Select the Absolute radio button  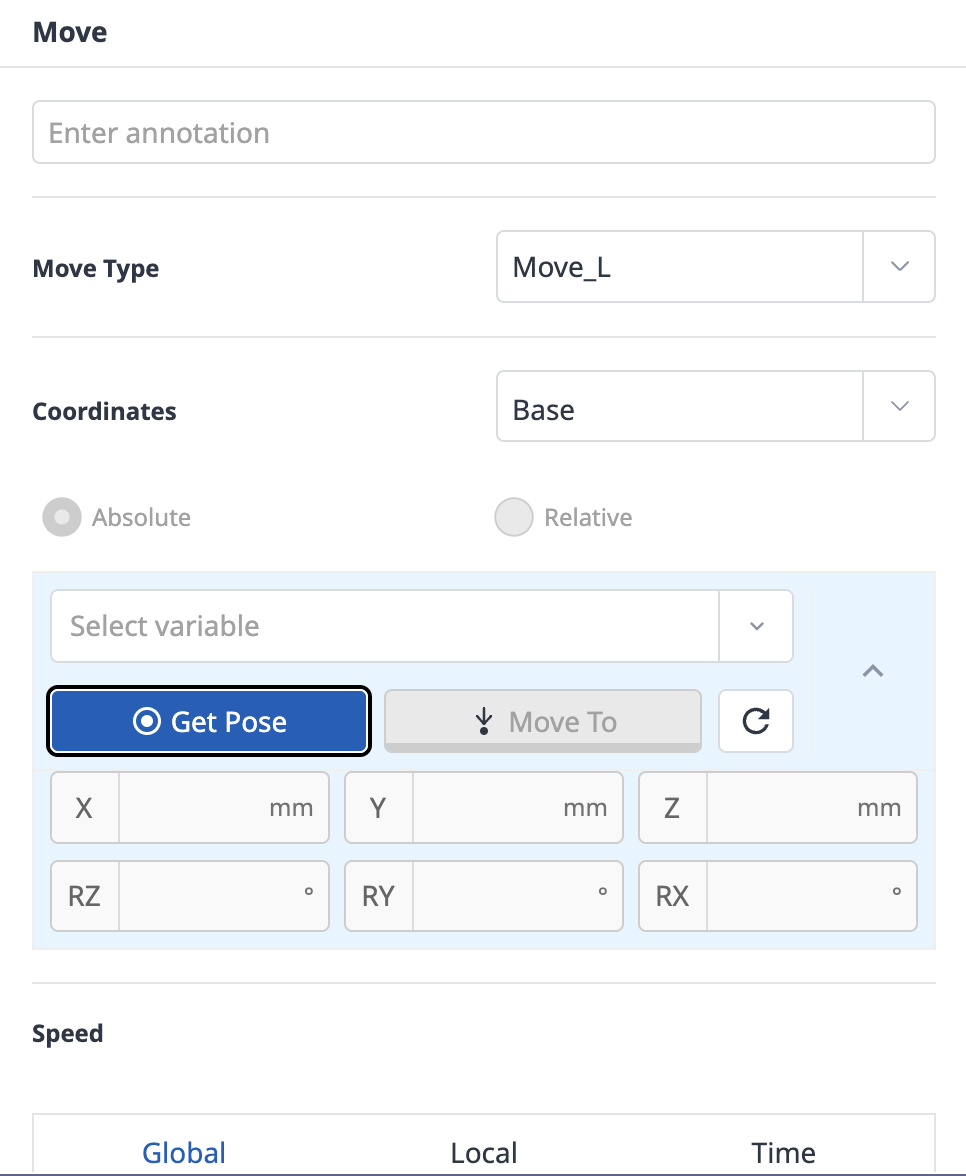tap(62, 517)
